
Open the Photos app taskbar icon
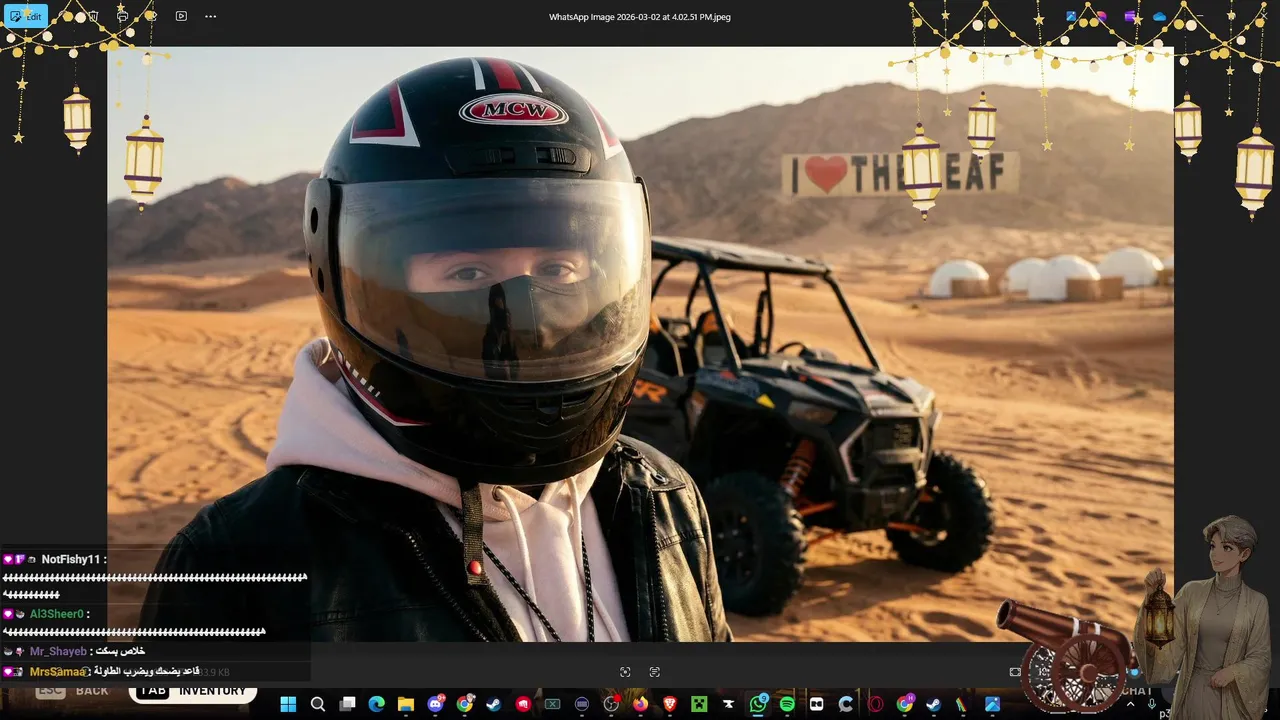tap(992, 704)
